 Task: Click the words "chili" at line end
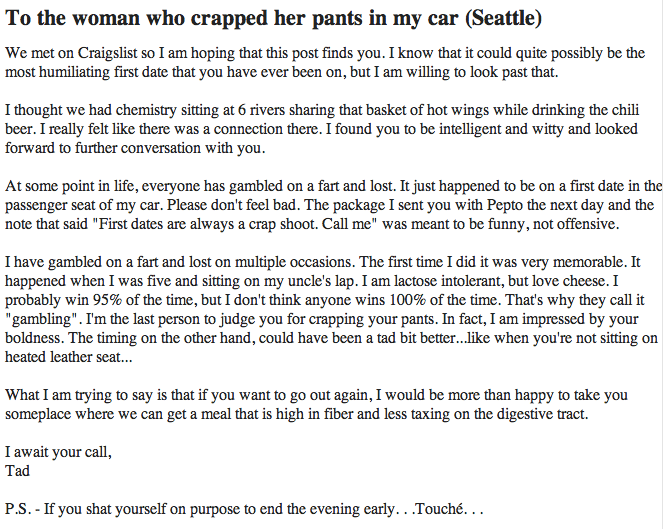[625, 110]
